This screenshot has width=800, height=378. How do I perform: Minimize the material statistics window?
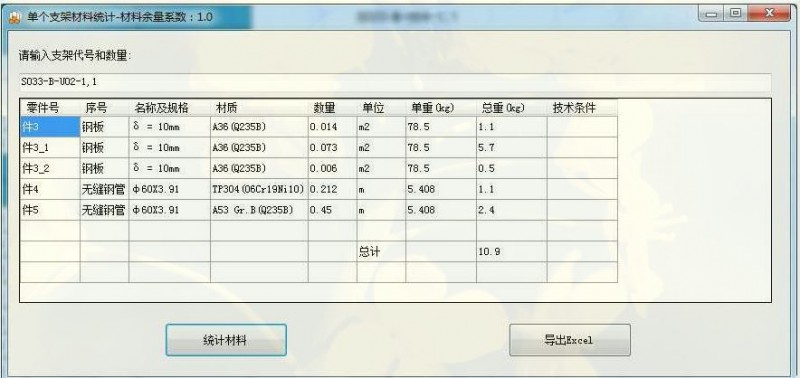coord(712,14)
